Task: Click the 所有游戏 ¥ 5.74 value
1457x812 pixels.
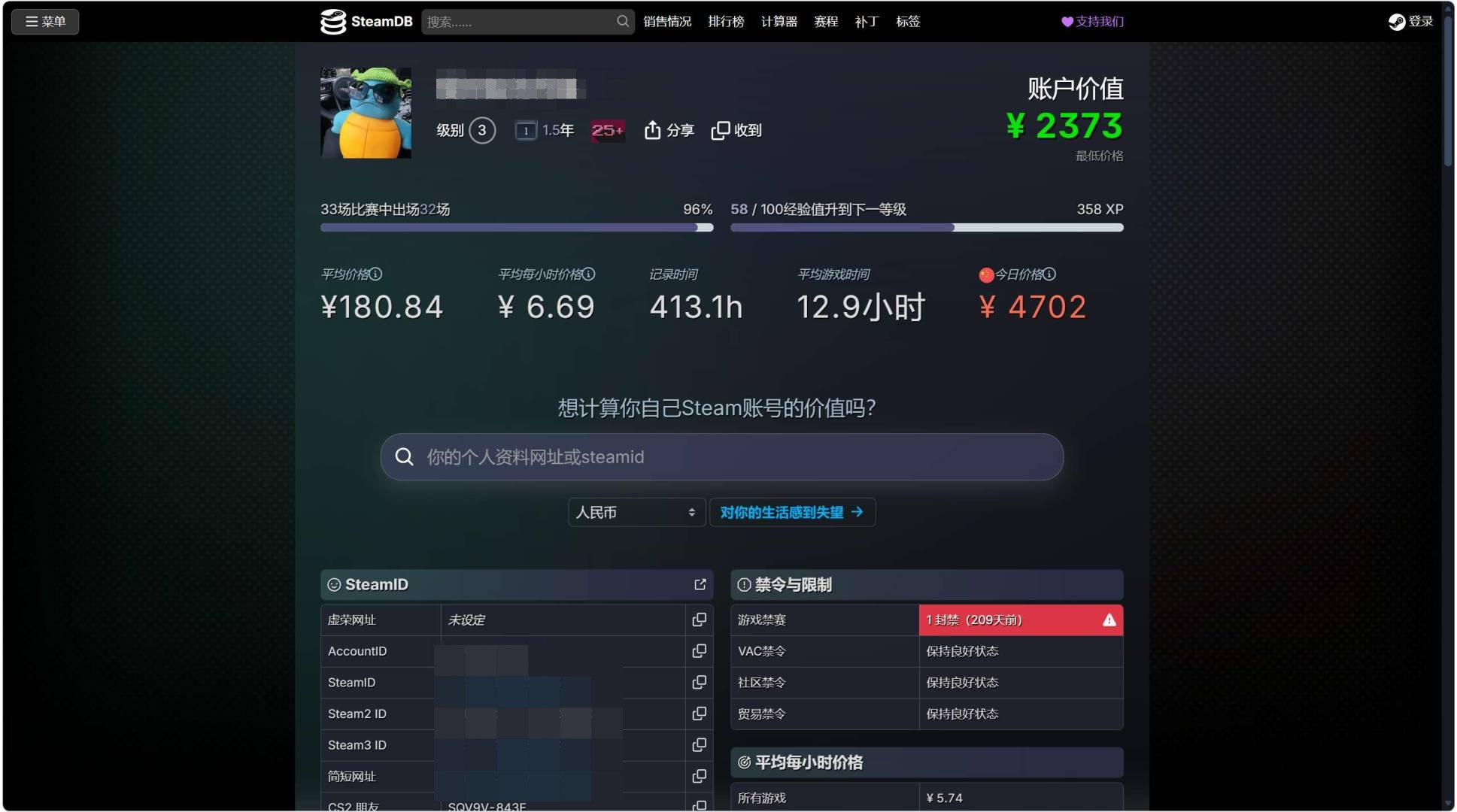Action: click(944, 798)
